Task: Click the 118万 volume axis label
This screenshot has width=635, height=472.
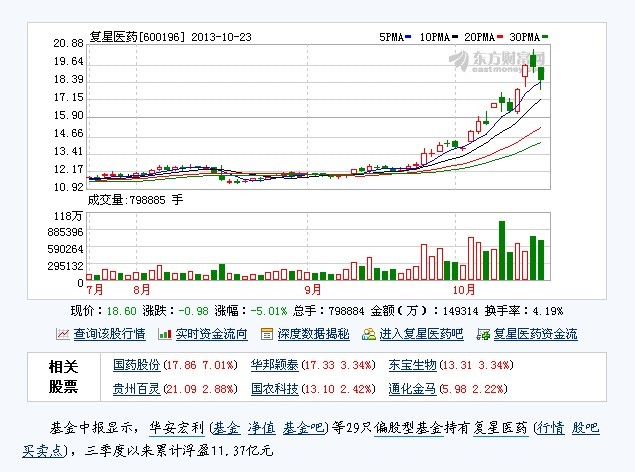Action: [x=68, y=216]
